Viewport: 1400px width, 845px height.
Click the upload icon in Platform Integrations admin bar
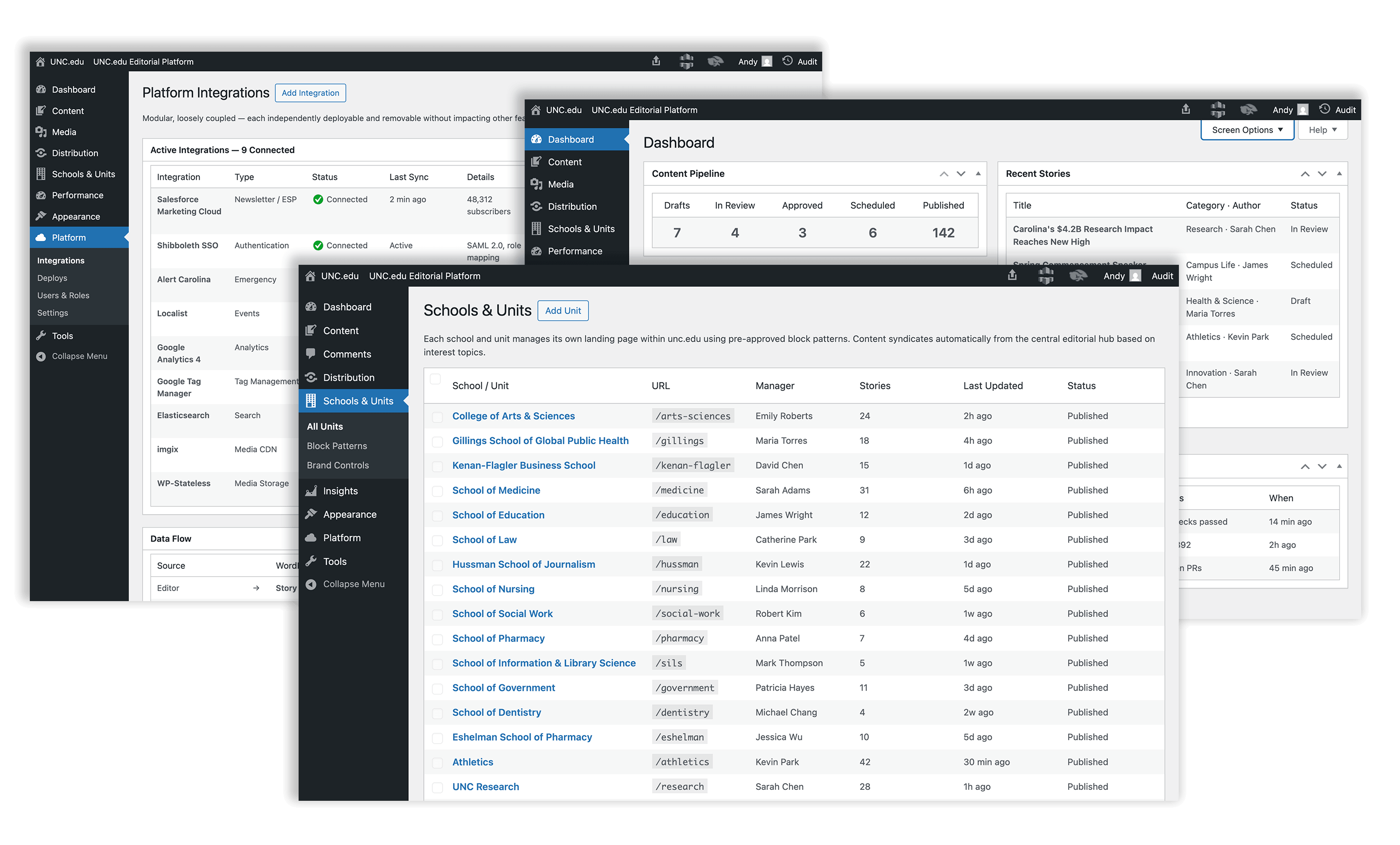click(656, 61)
